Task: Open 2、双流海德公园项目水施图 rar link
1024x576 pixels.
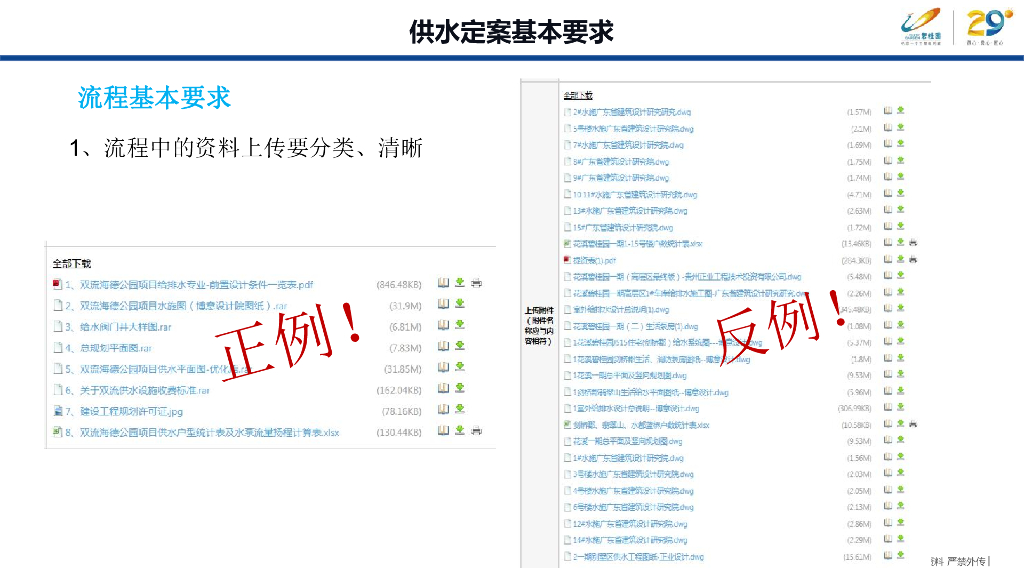Action: (176, 306)
